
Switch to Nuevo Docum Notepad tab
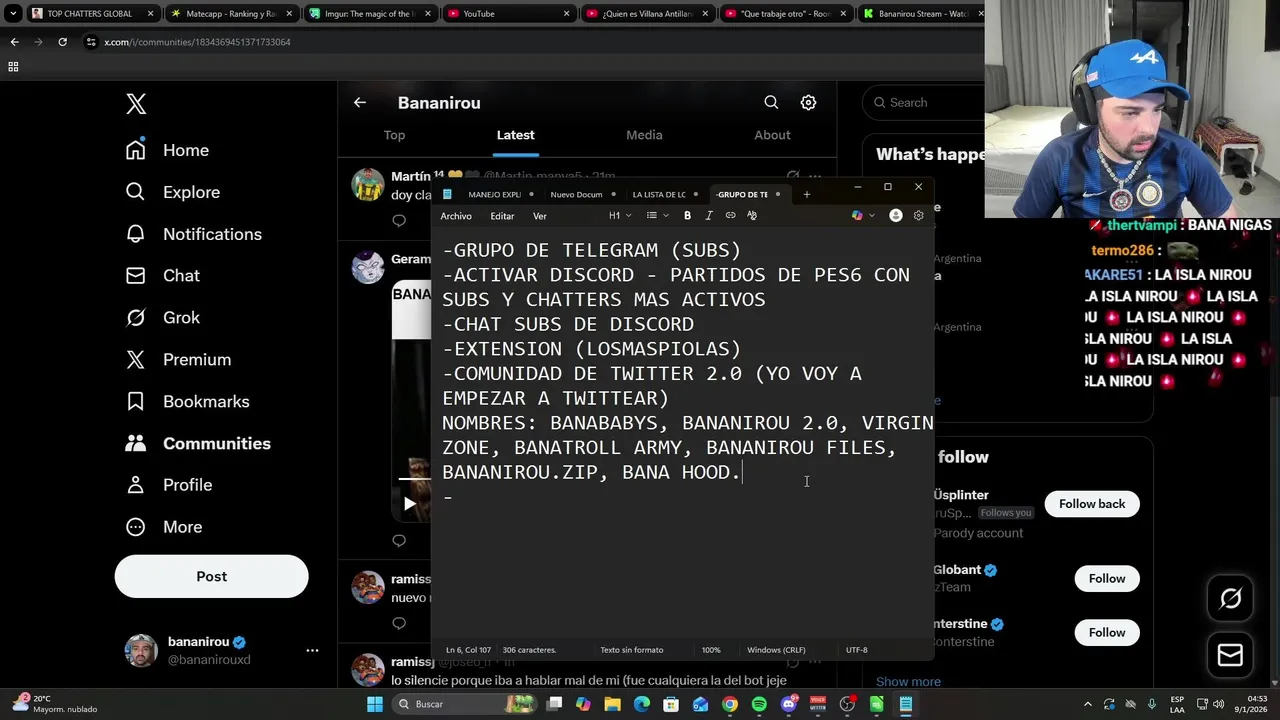[x=577, y=194]
